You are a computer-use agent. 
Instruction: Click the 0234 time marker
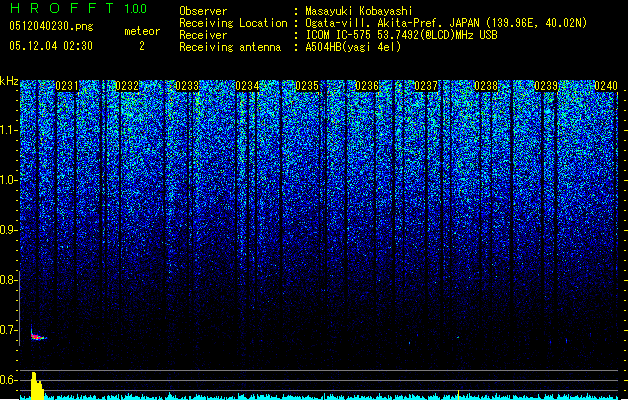(247, 86)
